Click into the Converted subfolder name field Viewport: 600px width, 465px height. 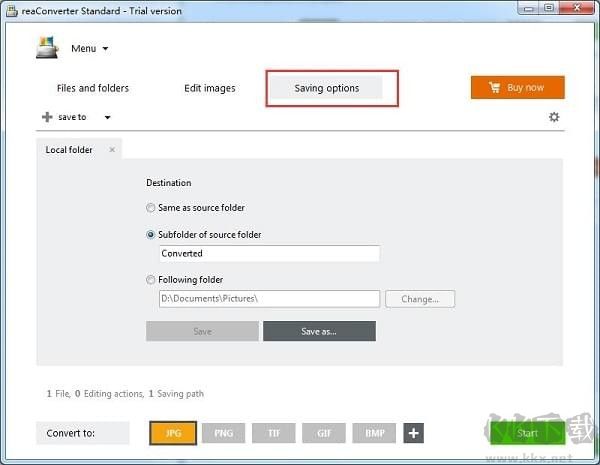pyautogui.click(x=268, y=254)
